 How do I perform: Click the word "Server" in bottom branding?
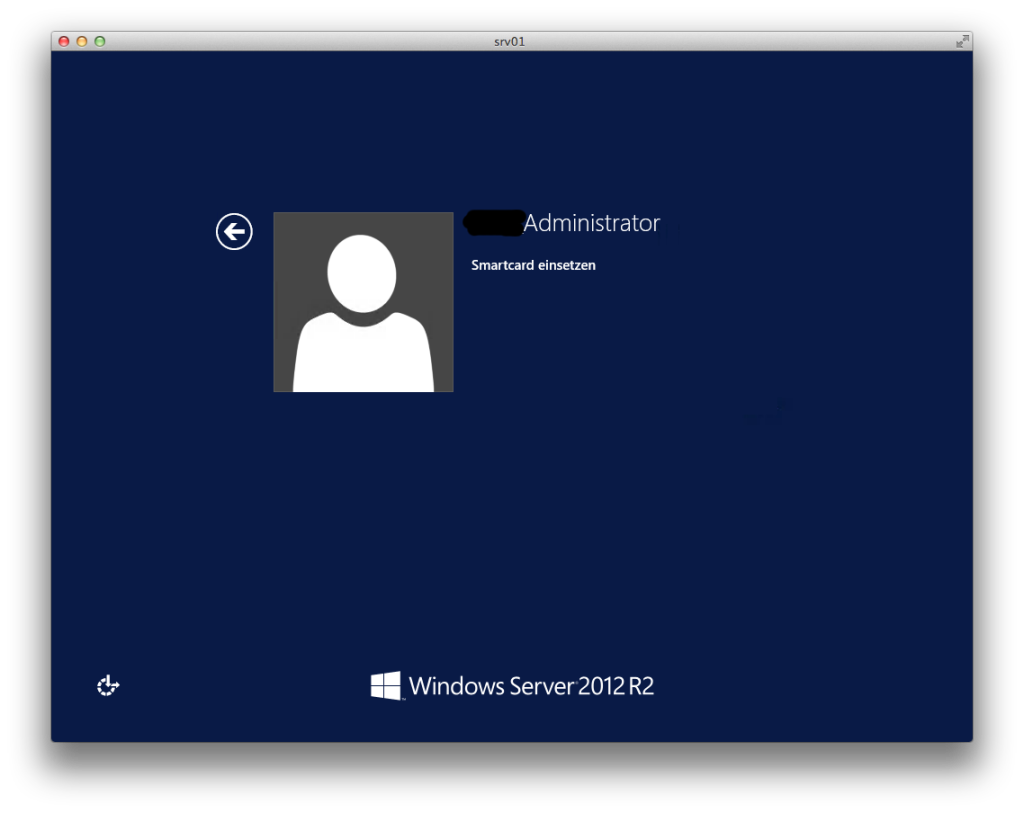(541, 686)
